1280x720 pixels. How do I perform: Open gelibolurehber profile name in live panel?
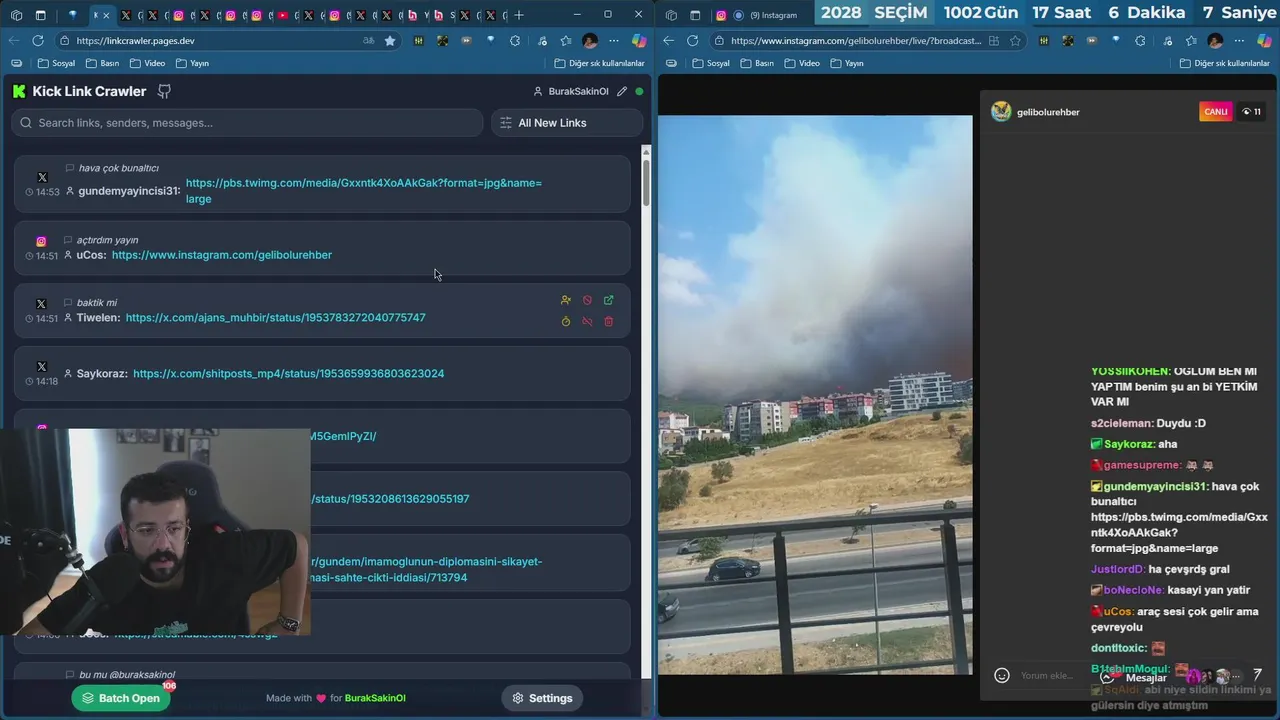pos(1048,112)
